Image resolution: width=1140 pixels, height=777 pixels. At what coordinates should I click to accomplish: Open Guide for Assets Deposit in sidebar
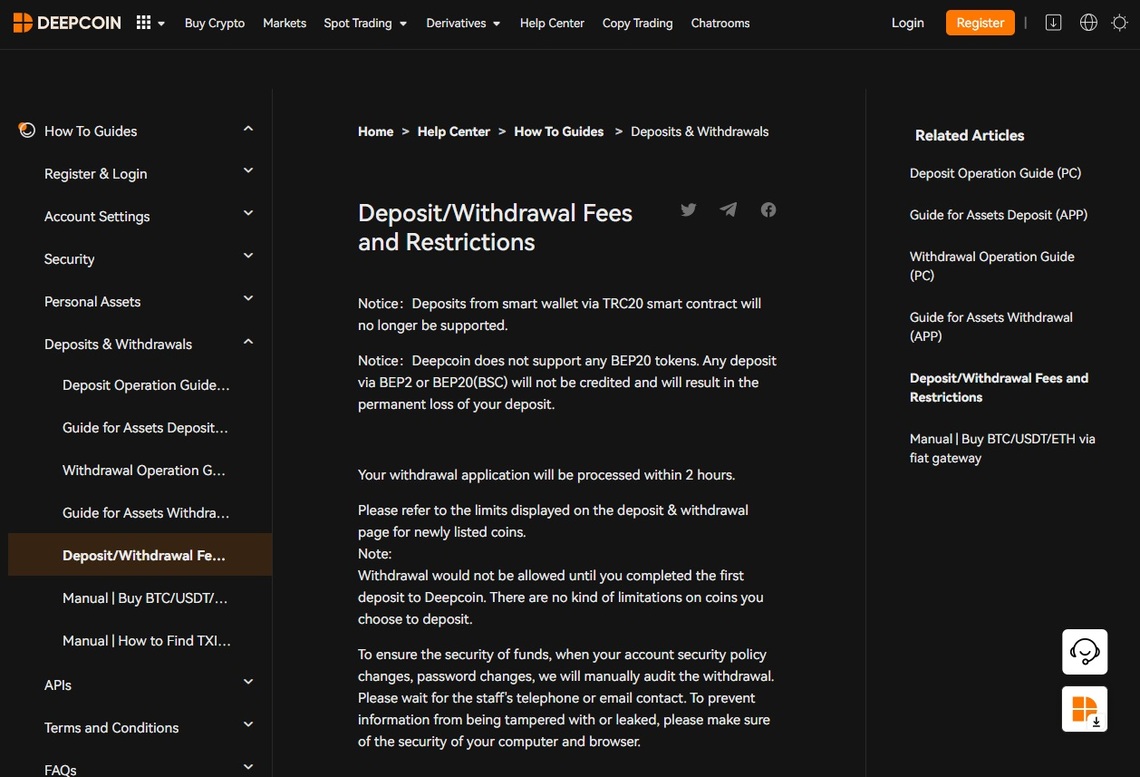[145, 428]
